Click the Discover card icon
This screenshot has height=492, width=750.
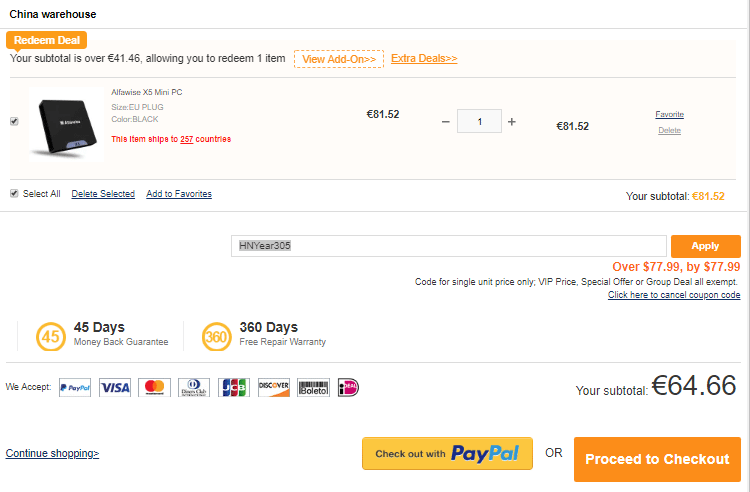(x=274, y=387)
